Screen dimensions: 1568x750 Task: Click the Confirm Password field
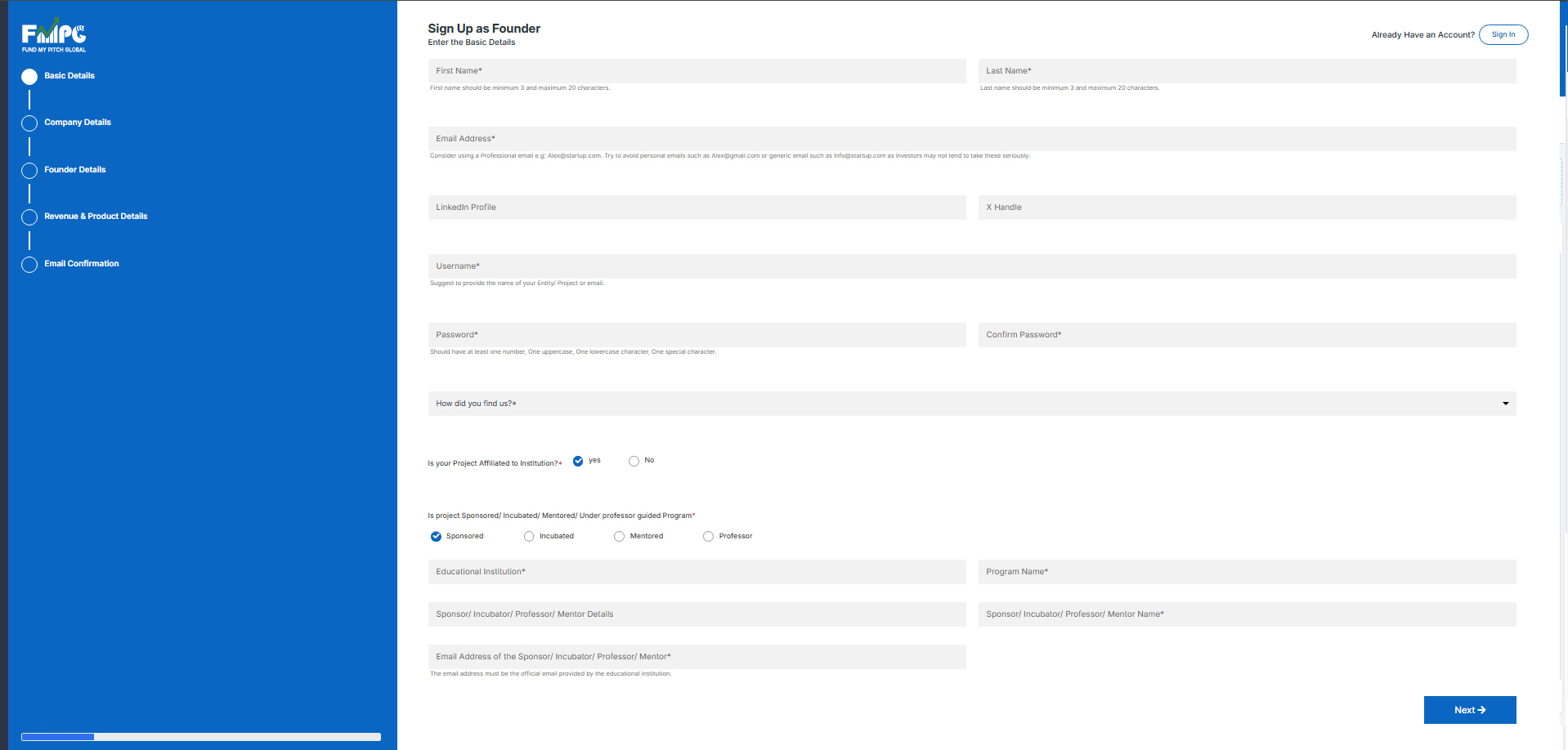1247,335
